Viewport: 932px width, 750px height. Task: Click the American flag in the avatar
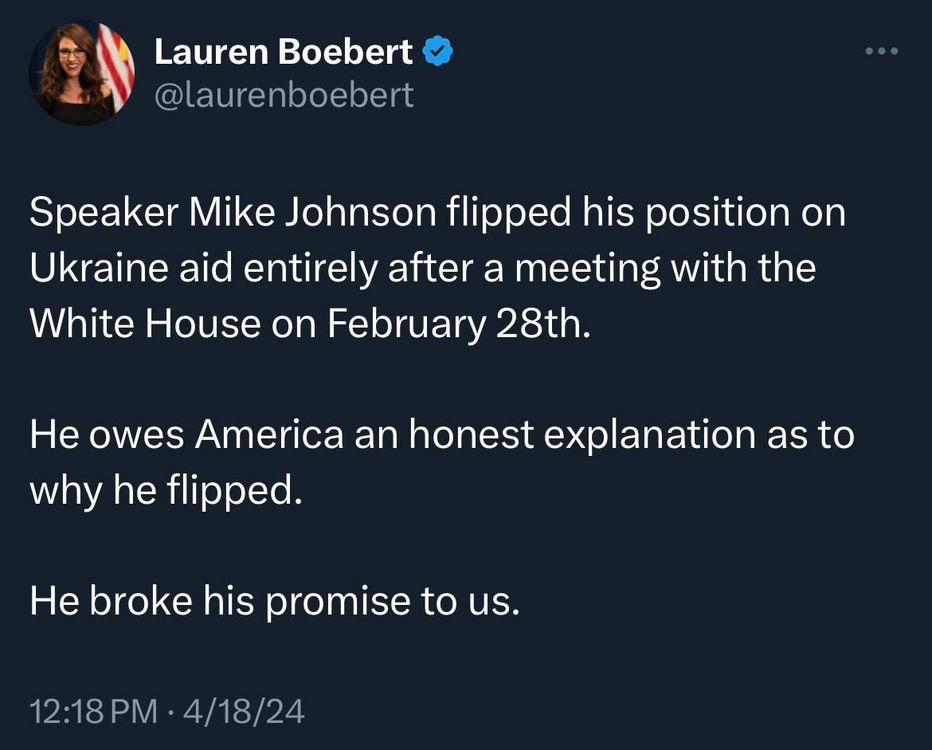(117, 66)
